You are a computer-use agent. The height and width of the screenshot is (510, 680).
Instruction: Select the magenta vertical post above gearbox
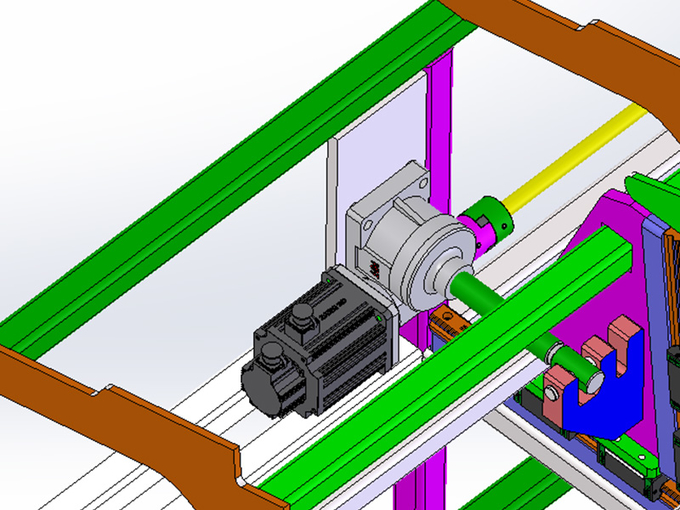(x=439, y=126)
